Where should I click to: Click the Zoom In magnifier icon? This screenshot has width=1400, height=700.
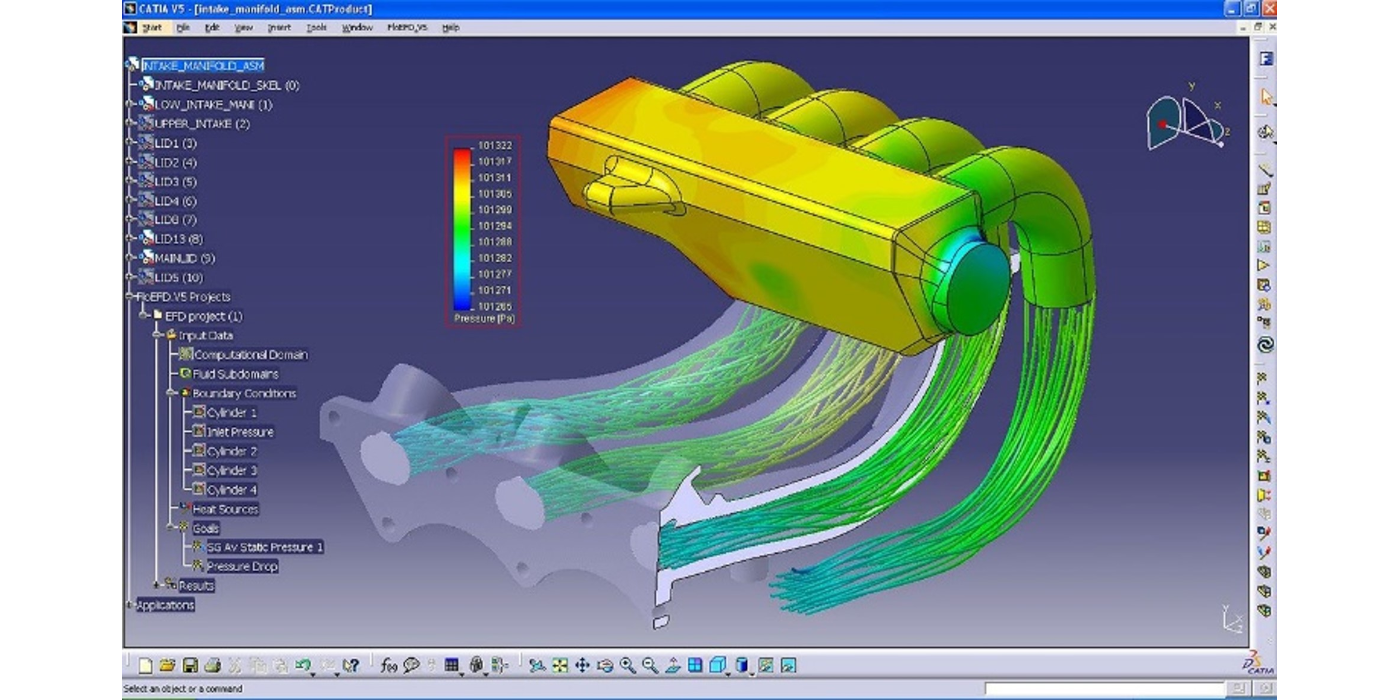point(627,664)
